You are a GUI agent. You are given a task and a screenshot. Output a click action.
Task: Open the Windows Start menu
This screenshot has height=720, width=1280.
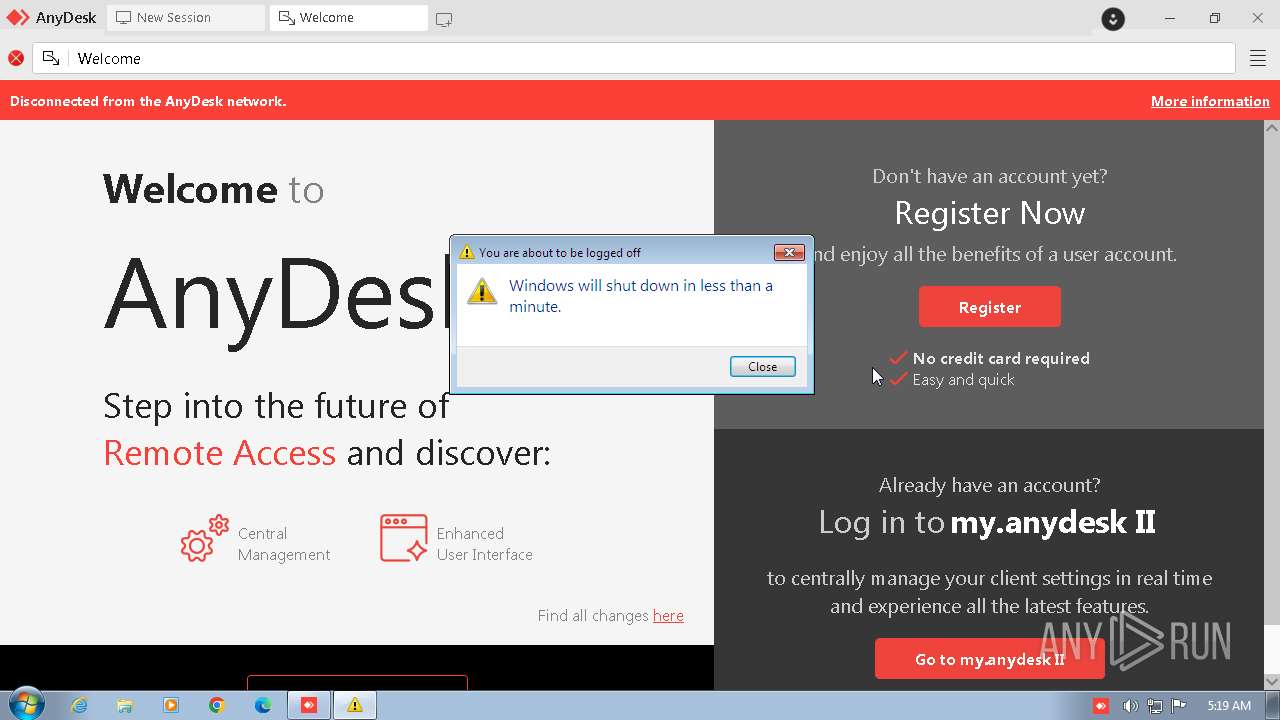click(x=25, y=705)
